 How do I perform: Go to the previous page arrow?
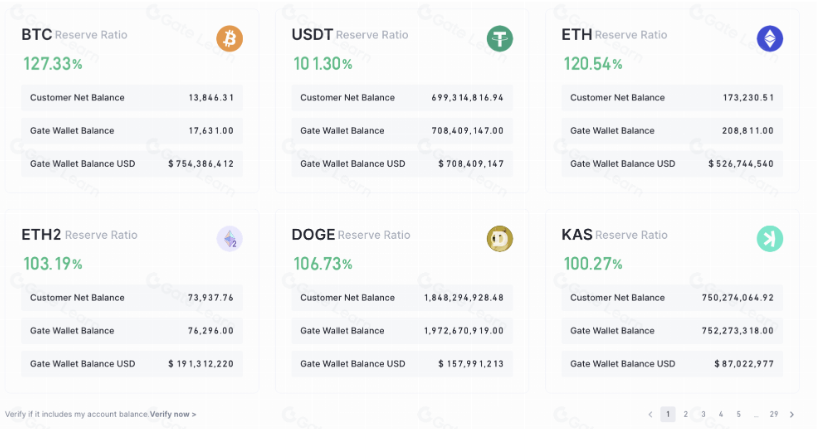point(650,414)
